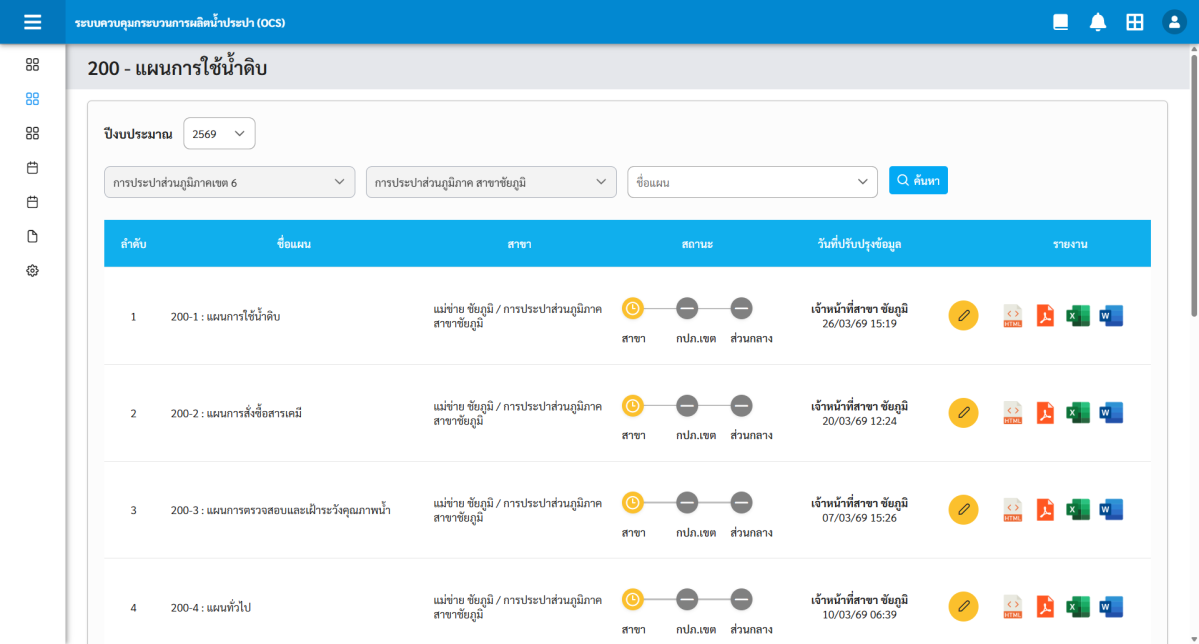This screenshot has width=1199, height=644.
Task: Click date 20/03/69 12:24
Action: (x=859, y=421)
